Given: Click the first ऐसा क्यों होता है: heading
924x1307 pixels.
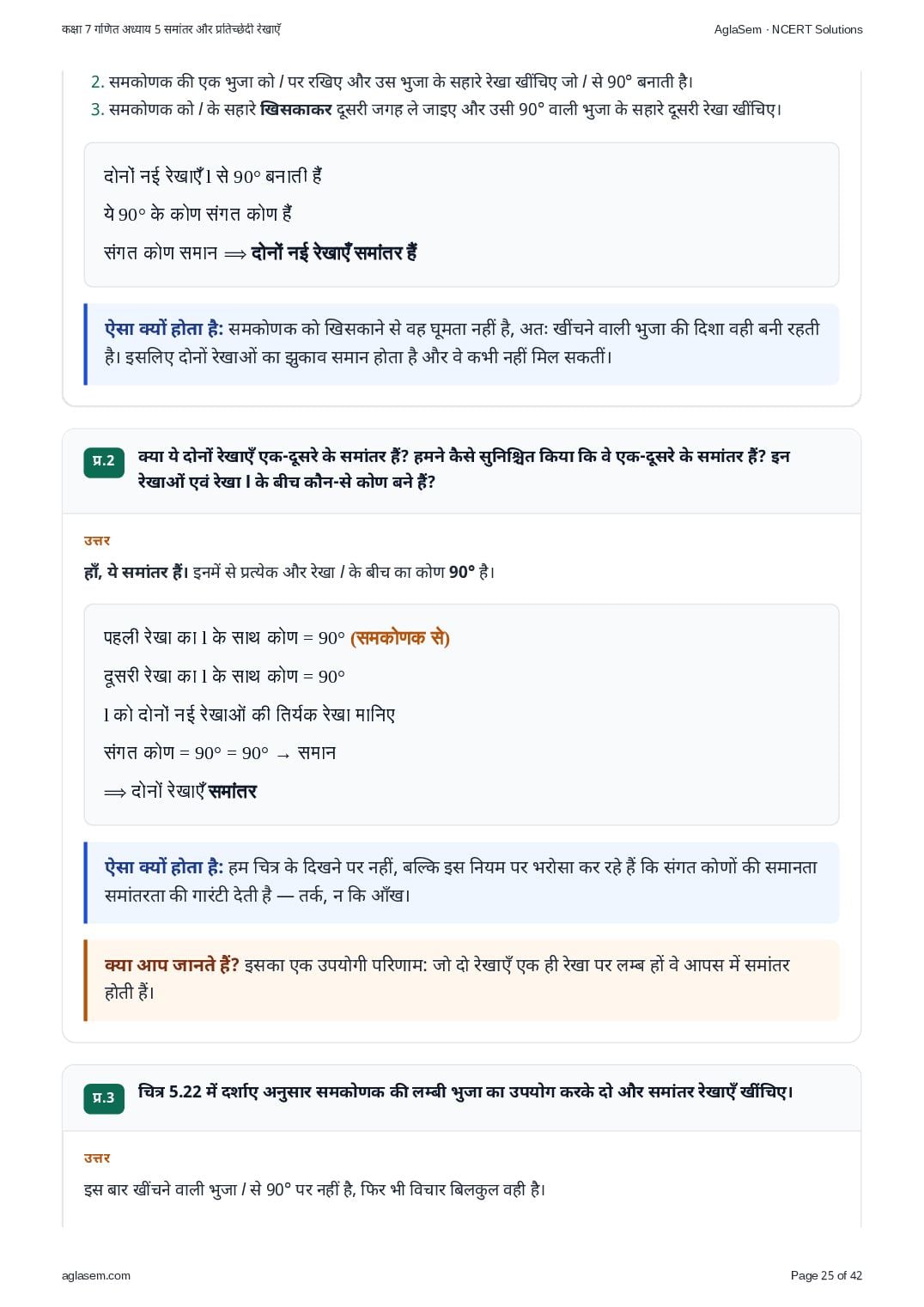Looking at the screenshot, I should tap(164, 329).
